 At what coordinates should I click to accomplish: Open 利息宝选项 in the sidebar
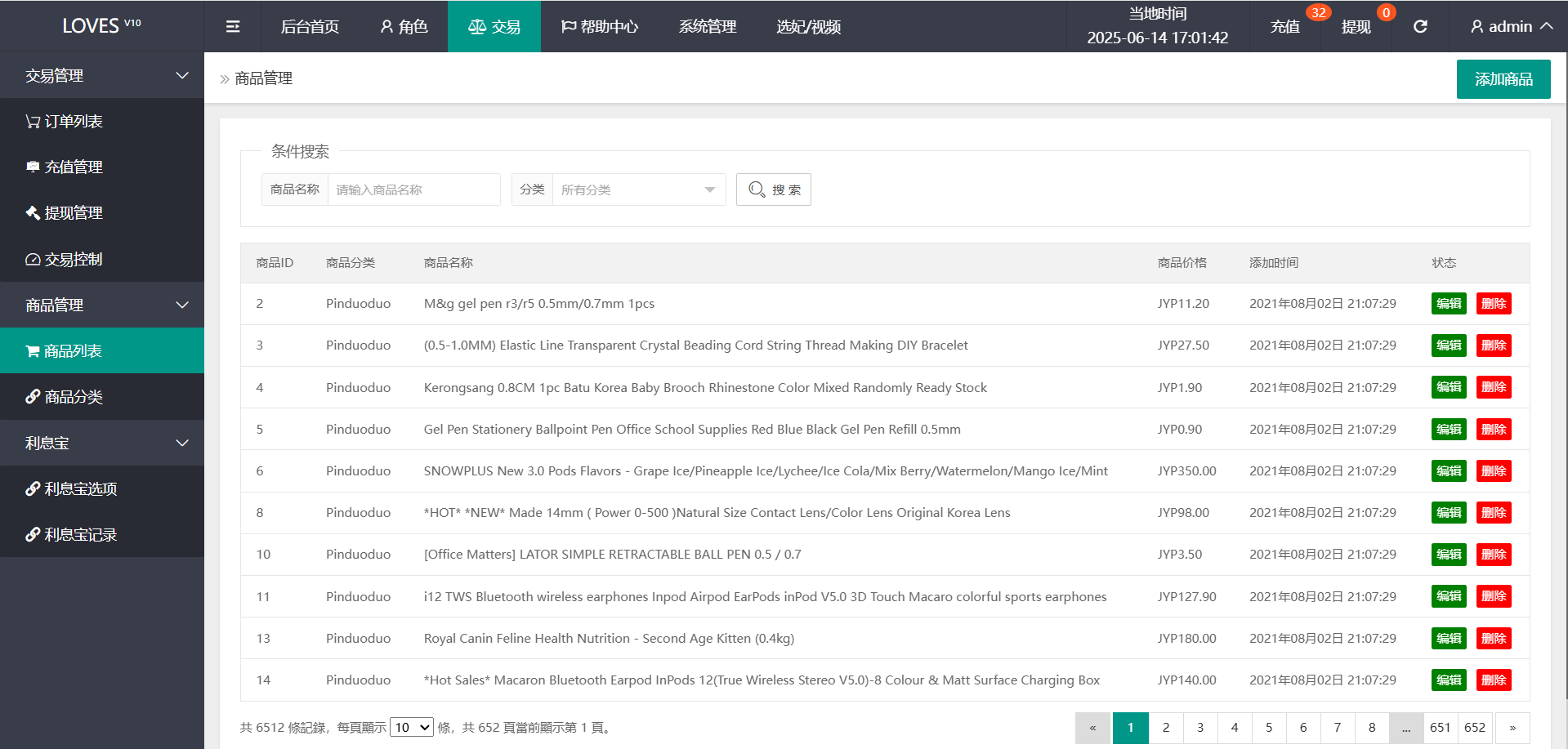[102, 488]
